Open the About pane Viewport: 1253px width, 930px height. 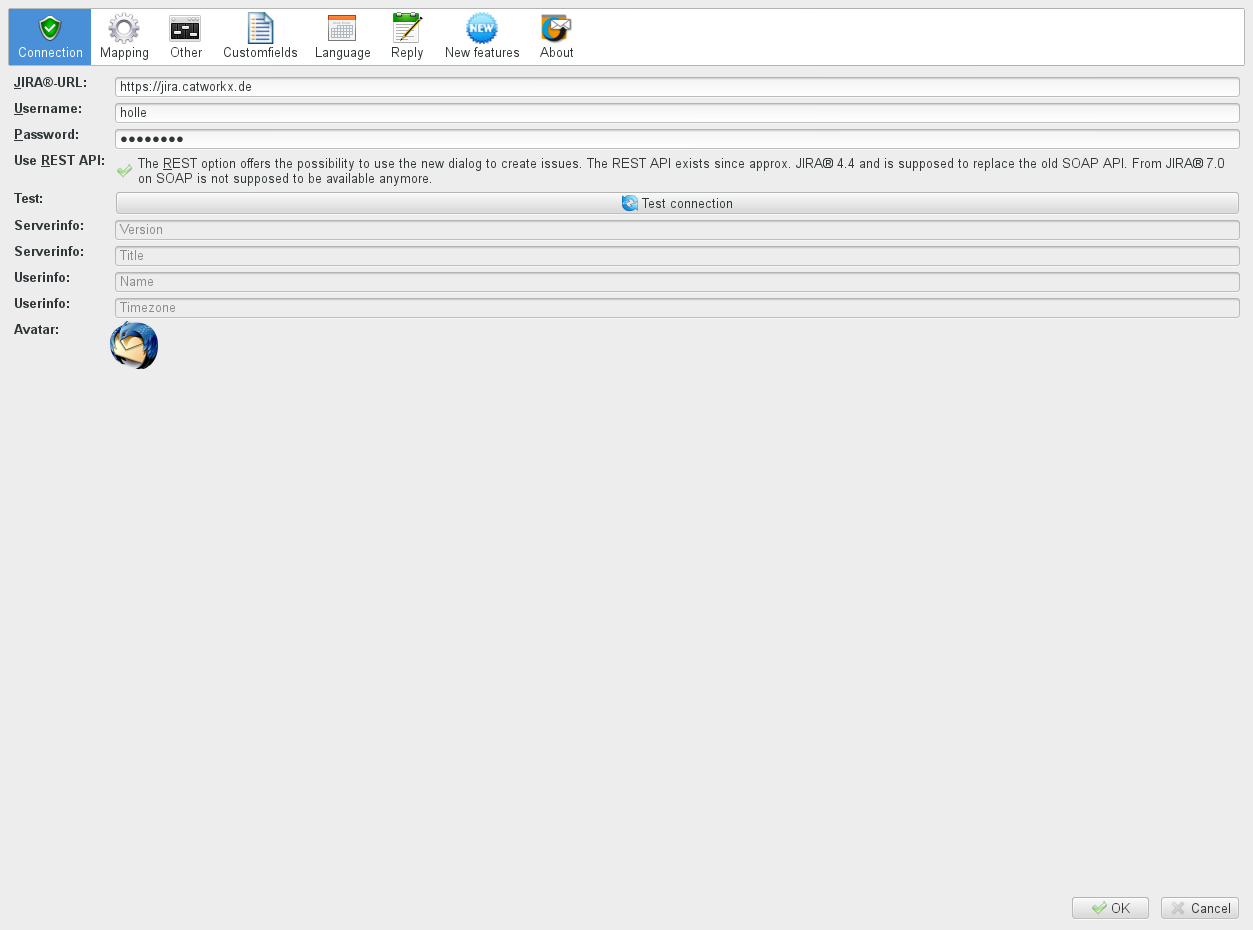click(556, 37)
